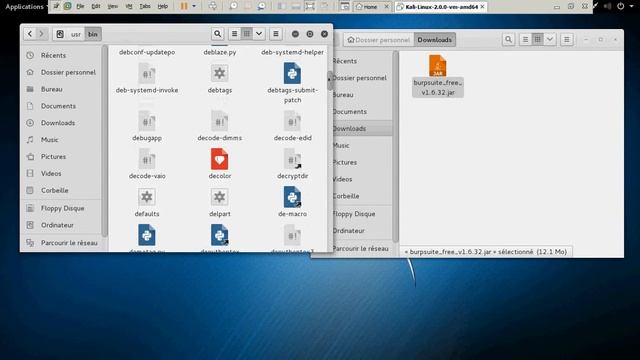Select the deb-systemd-invoke file icon

pos(147,74)
